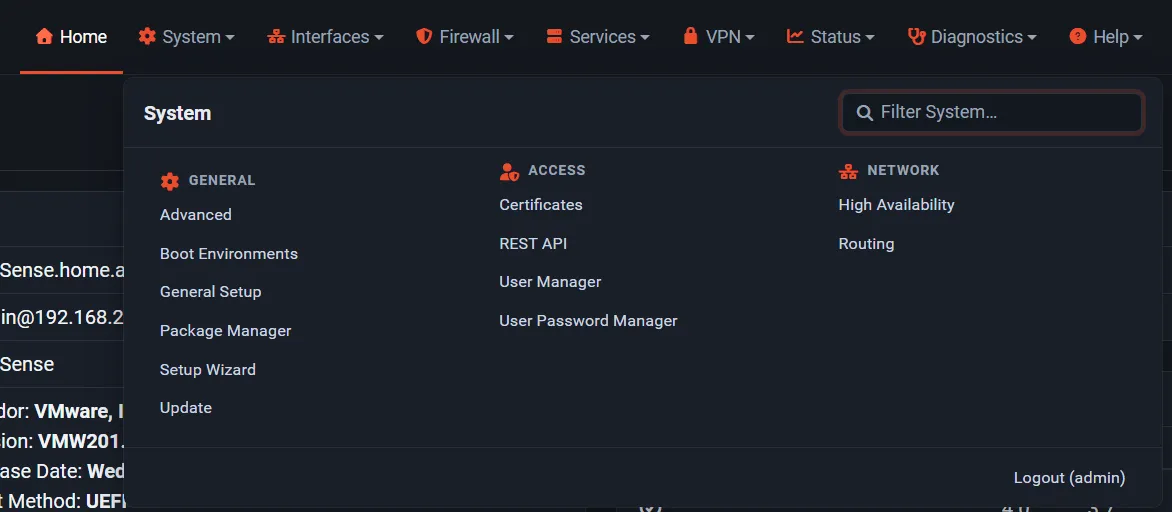Expand the Diagnostics dropdown caret

[1031, 37]
